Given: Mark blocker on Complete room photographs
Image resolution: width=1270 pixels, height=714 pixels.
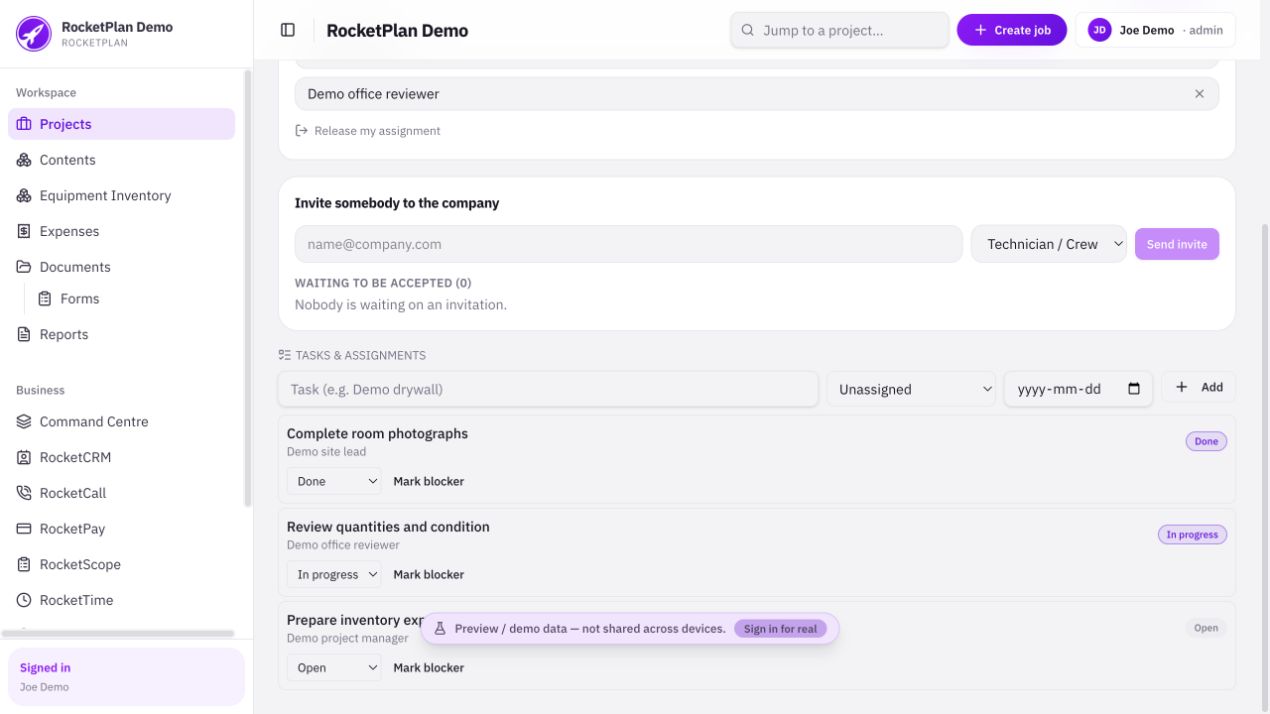Looking at the screenshot, I should 428,481.
